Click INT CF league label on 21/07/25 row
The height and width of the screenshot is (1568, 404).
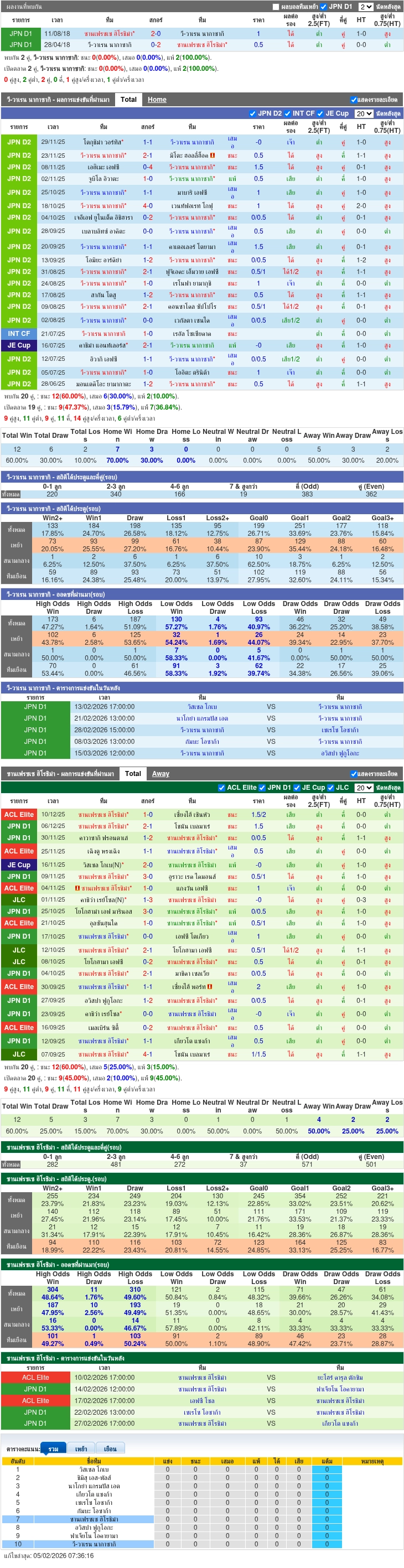pos(19,334)
